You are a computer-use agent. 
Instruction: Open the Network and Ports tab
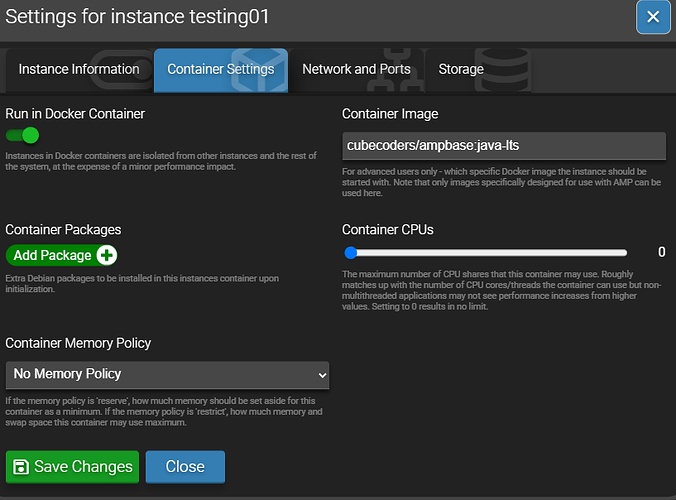tap(356, 69)
